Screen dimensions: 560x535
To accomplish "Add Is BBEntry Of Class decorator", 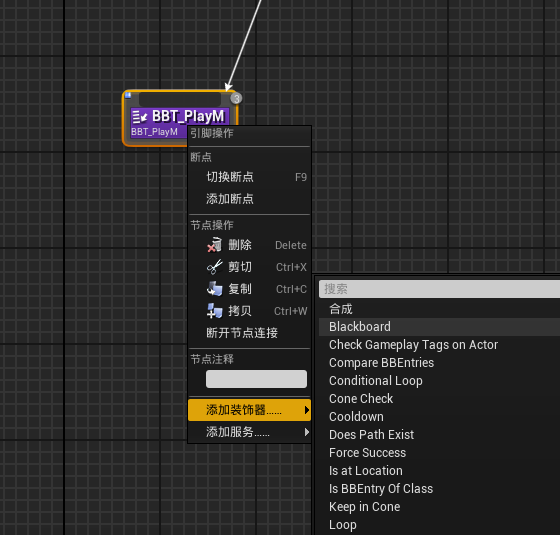I will point(439,489).
